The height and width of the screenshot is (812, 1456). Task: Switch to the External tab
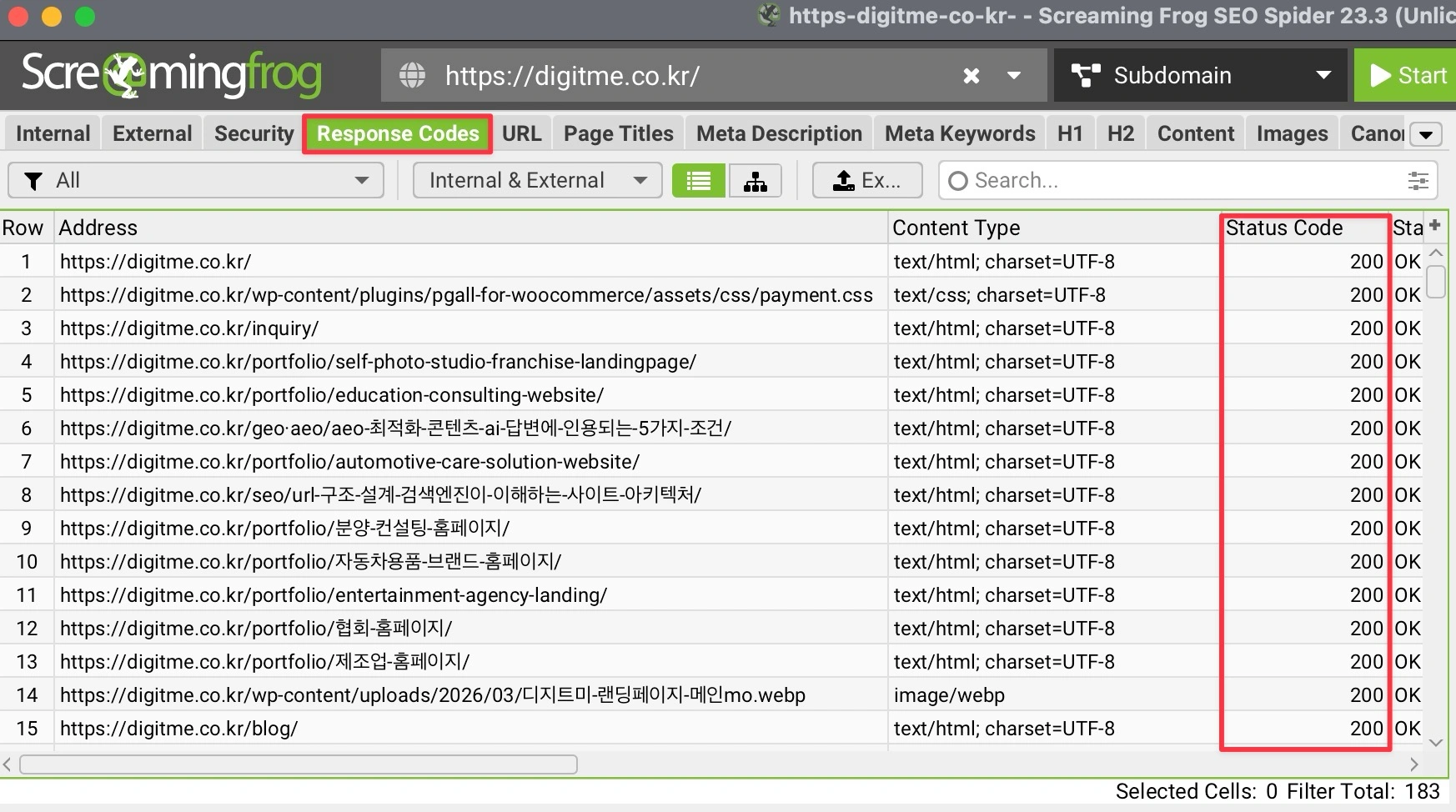click(x=153, y=133)
